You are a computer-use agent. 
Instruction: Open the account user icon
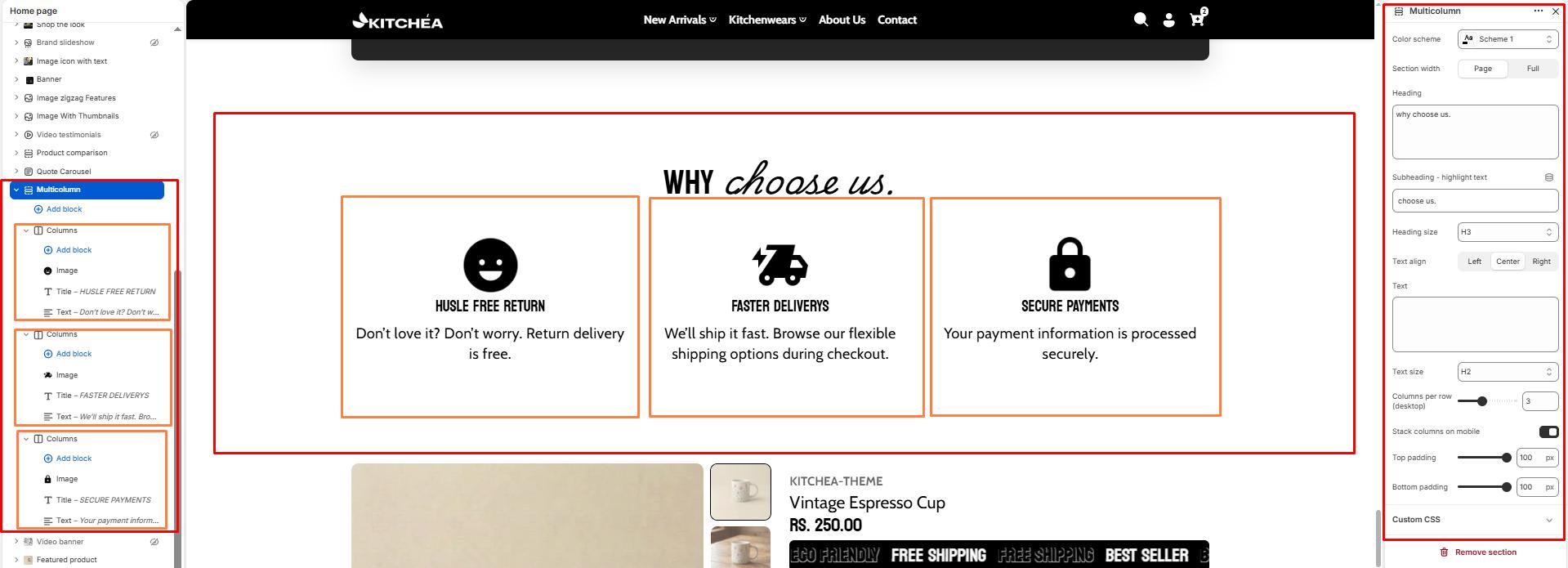click(x=1168, y=20)
